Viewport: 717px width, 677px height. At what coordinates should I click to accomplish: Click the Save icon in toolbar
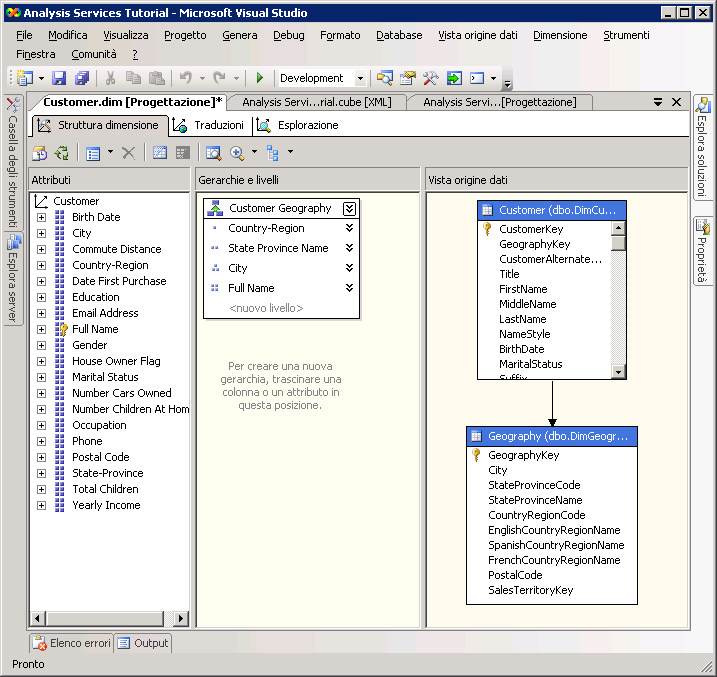coord(59,78)
